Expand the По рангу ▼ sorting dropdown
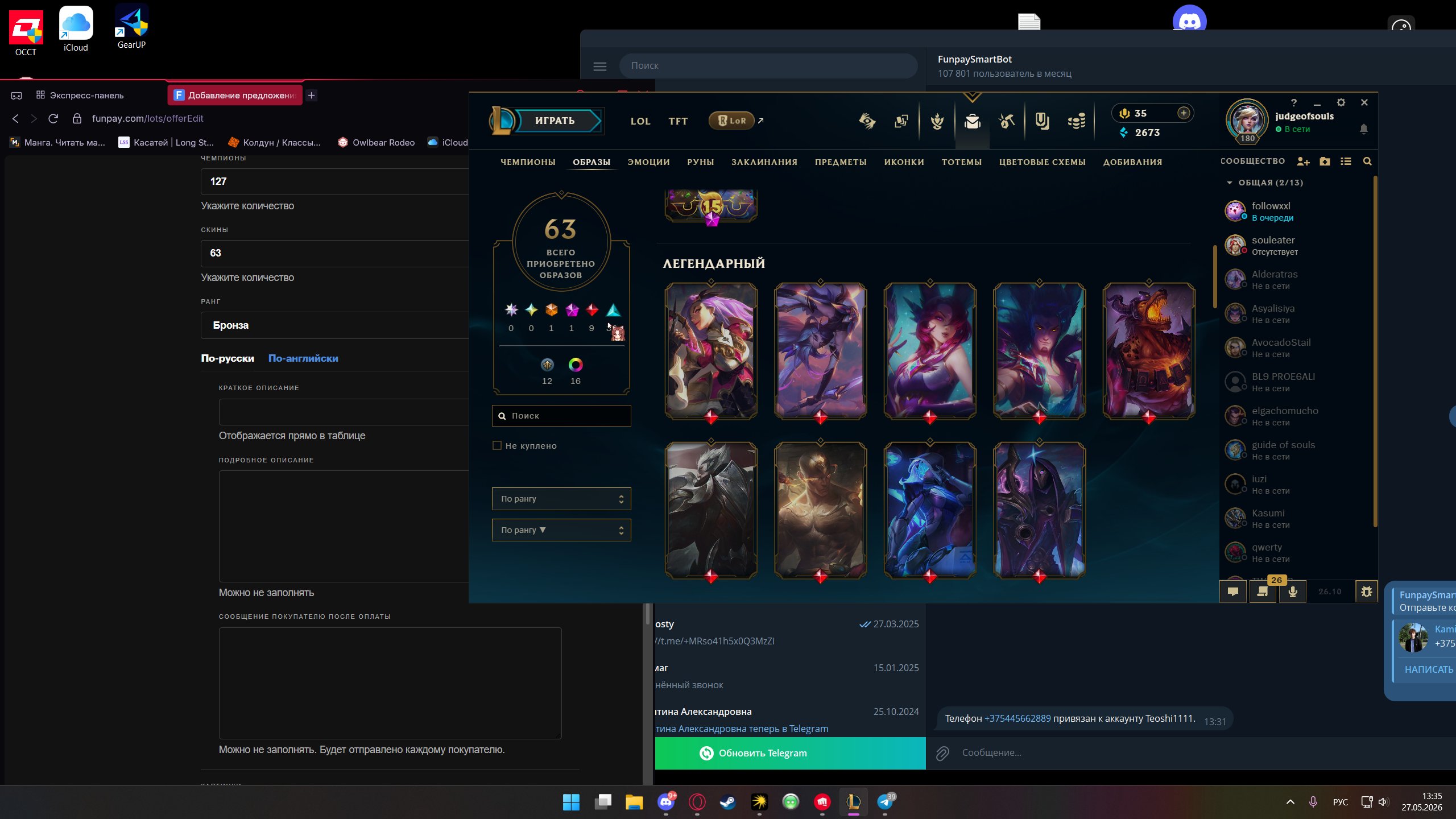1456x819 pixels. [x=561, y=530]
